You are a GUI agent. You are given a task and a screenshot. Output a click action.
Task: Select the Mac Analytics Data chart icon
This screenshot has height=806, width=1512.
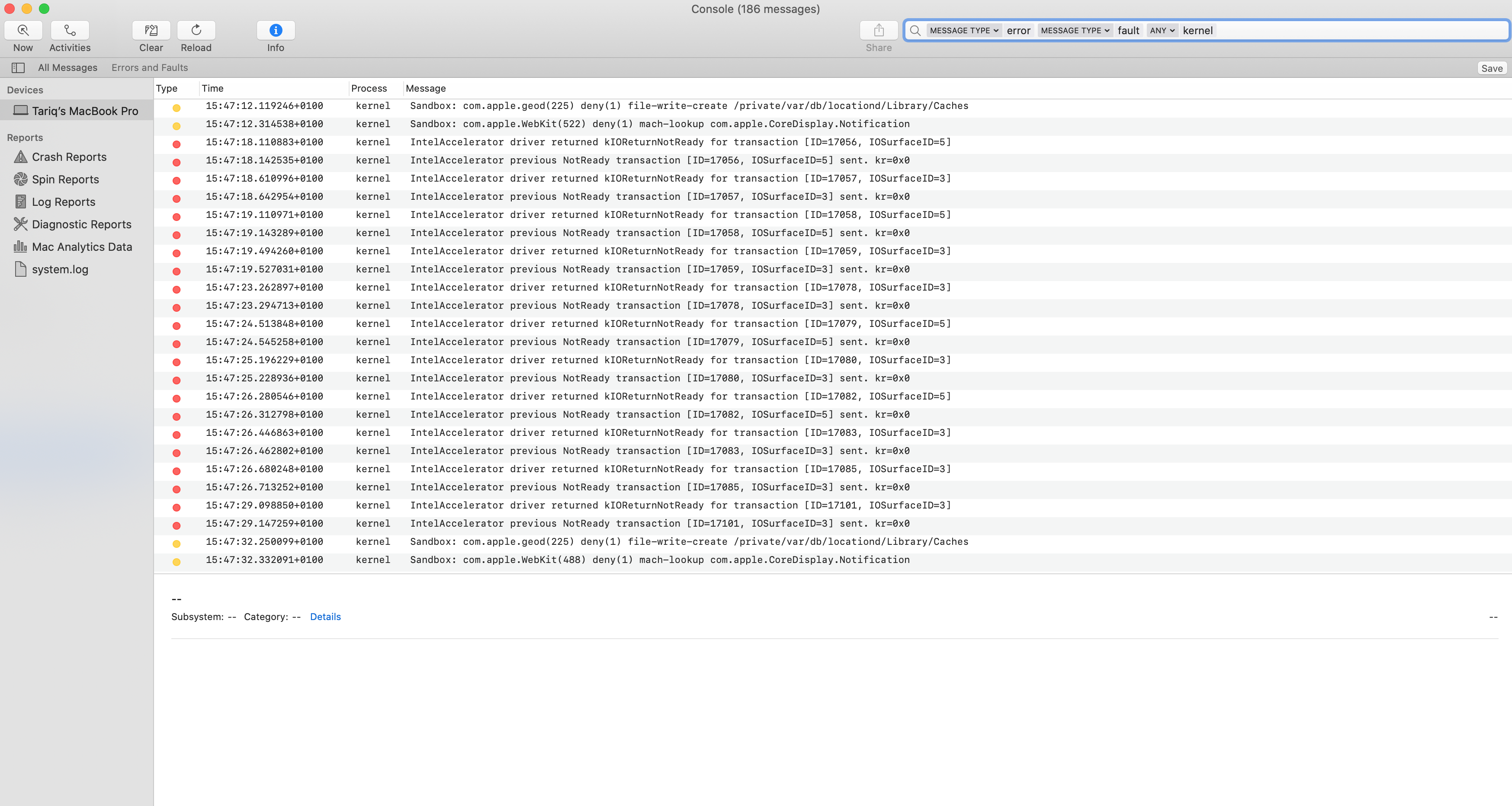click(x=20, y=246)
